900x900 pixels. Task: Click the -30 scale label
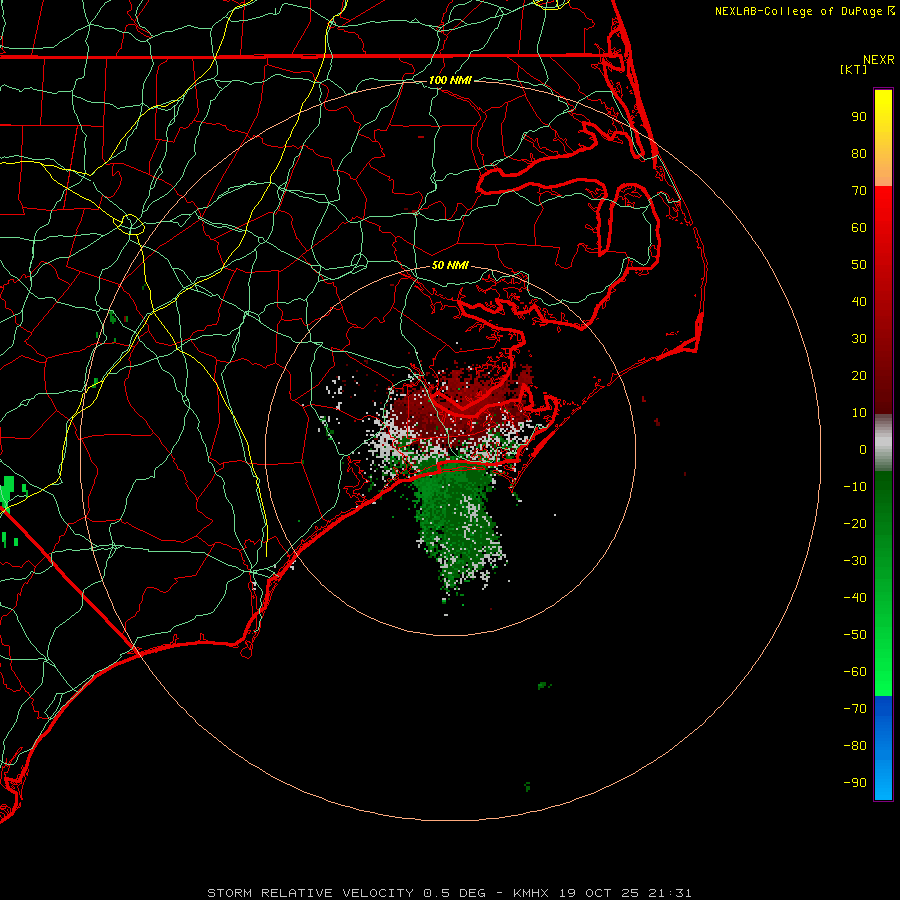point(855,561)
